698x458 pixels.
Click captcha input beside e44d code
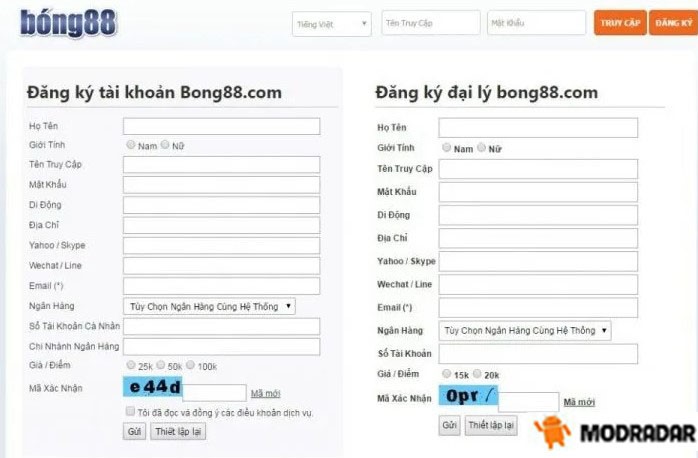(x=214, y=393)
